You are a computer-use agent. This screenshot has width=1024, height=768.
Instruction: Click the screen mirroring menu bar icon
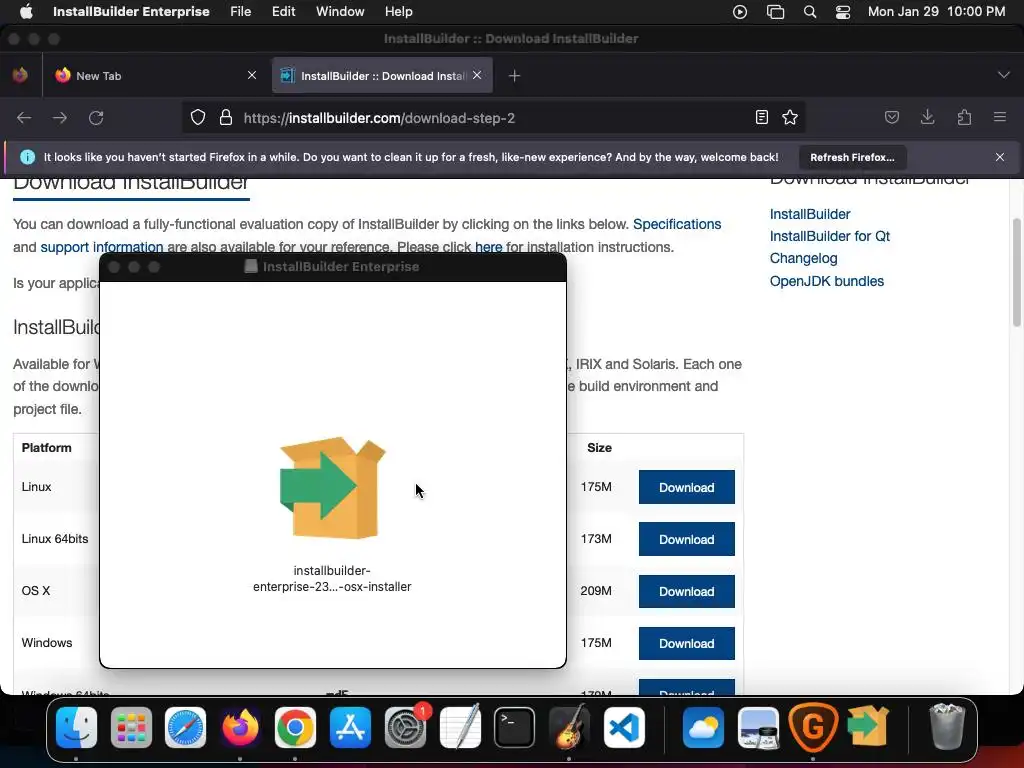pos(775,11)
